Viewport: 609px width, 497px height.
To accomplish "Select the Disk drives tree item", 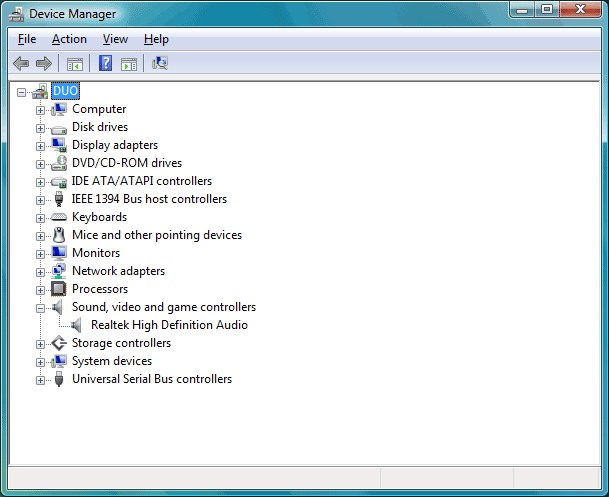I will [99, 127].
